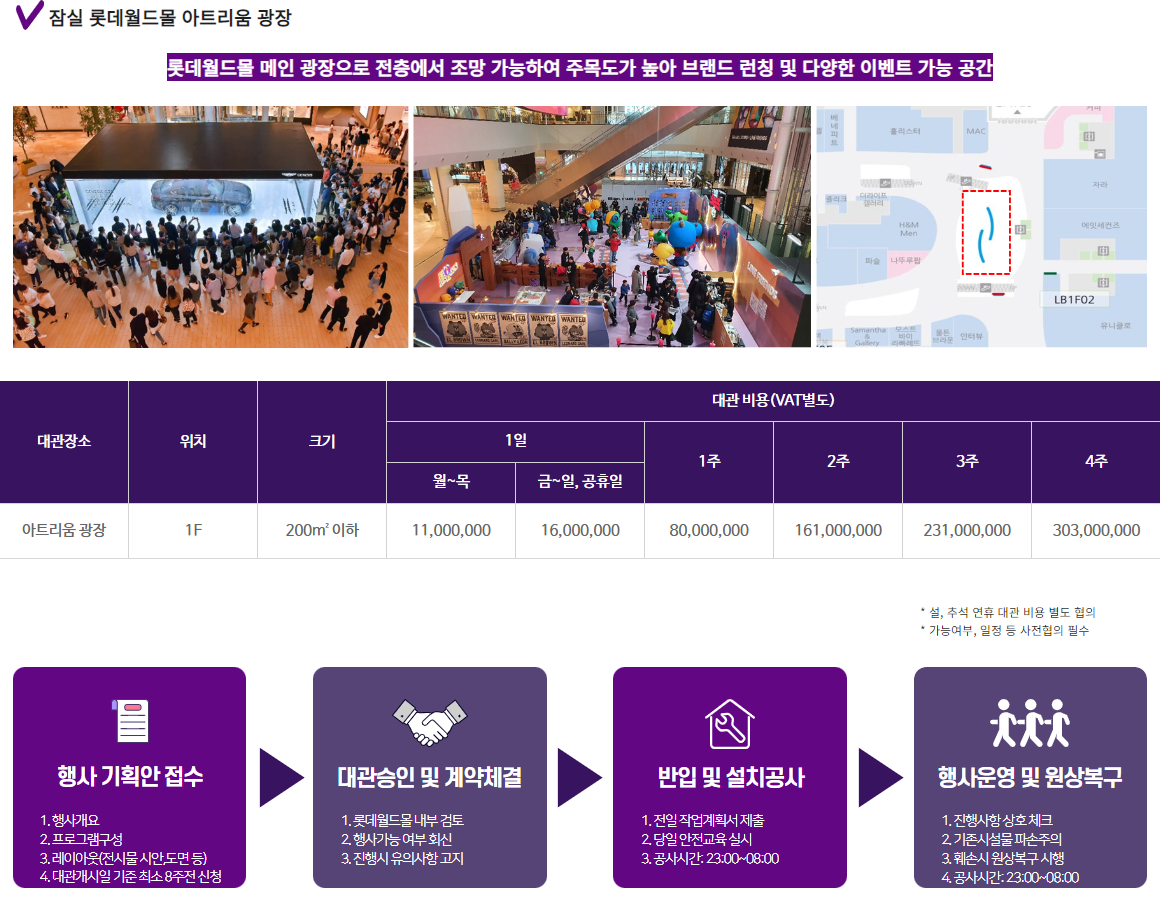Open the character event atrium photo
This screenshot has height=900, width=1160.
(x=612, y=226)
